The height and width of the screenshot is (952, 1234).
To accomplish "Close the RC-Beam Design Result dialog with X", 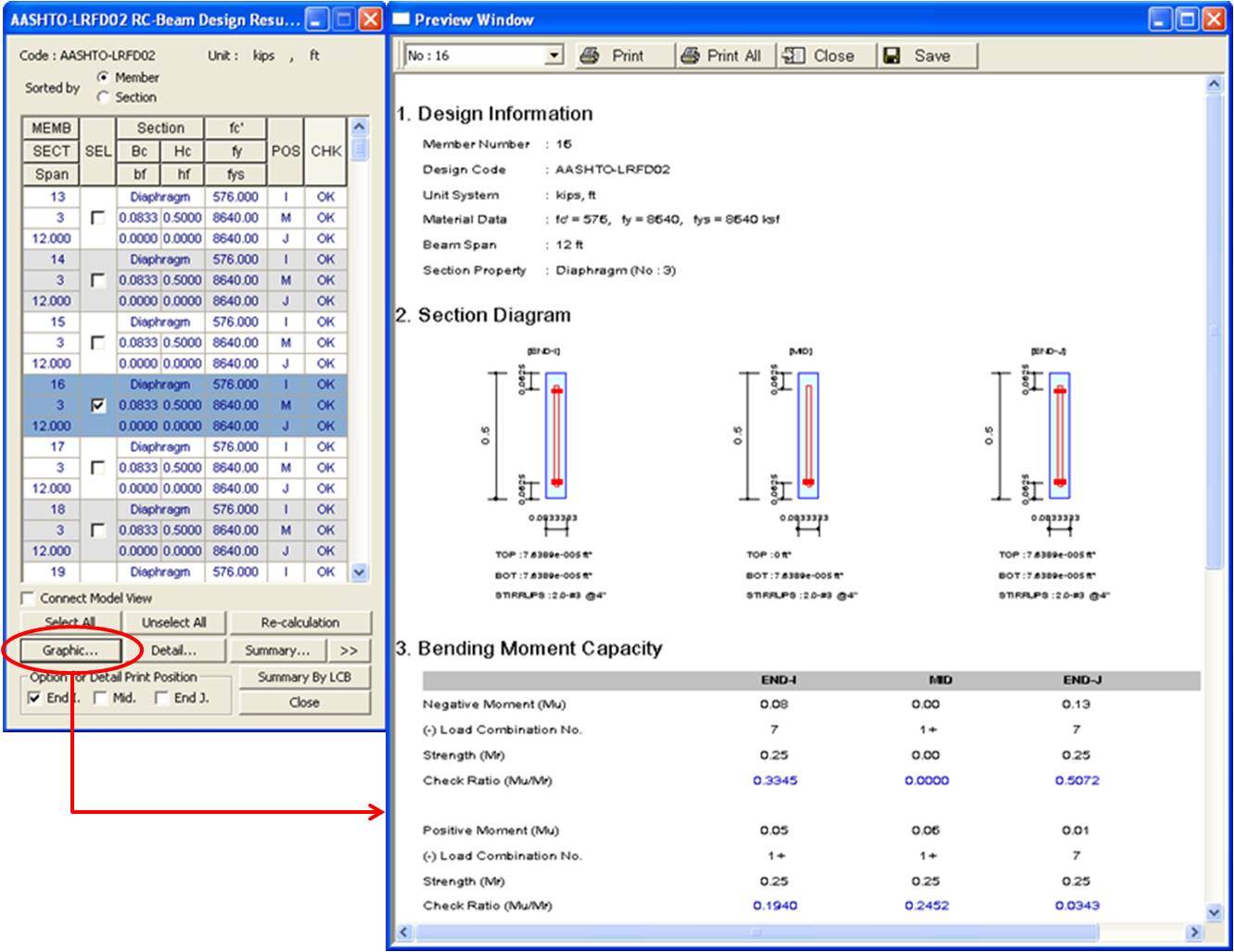I will (371, 19).
